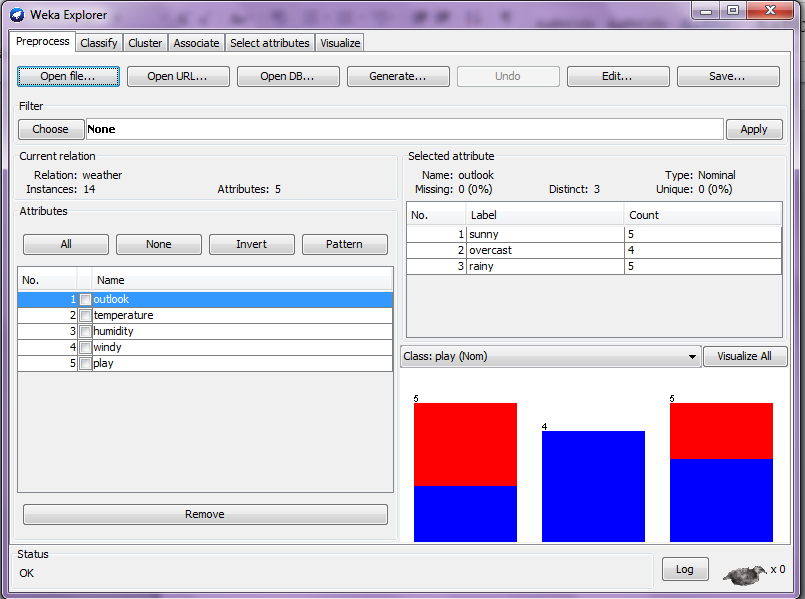
Task: Open the Class: play (Nom) dropdown
Action: point(550,357)
